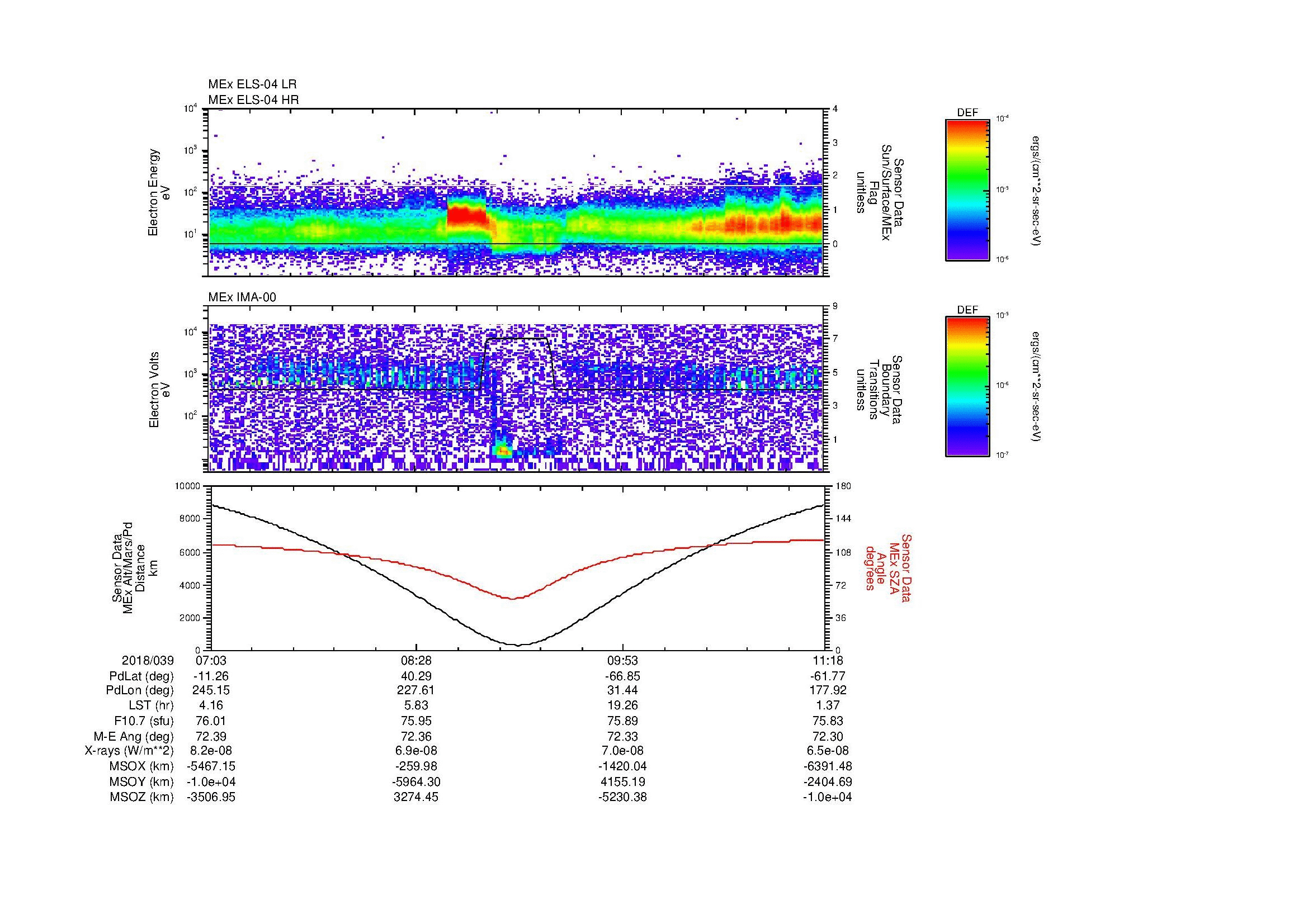The image size is (1308, 924).
Task: Click the 'LST (hr)' row label
Action: tap(151, 706)
